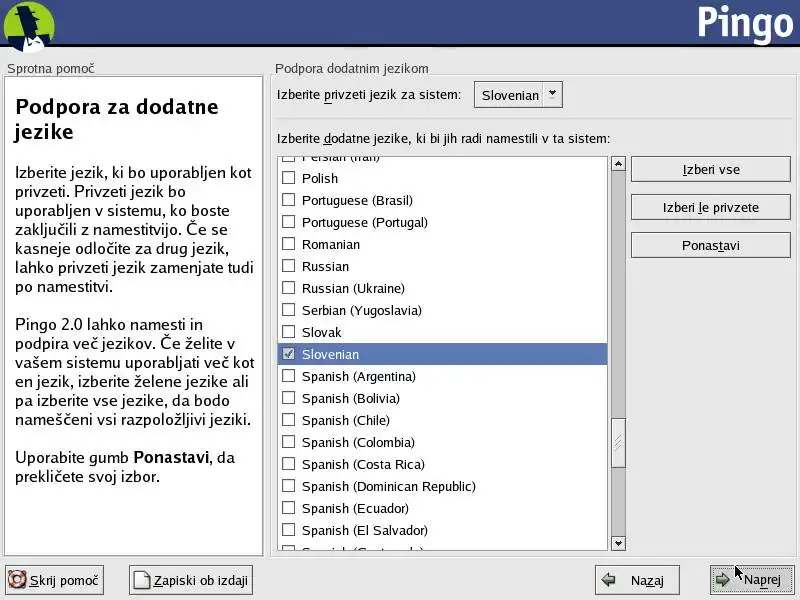Image resolution: width=800 pixels, height=600 pixels.
Task: Click the Pingo mascot logo
Action: click(29, 27)
